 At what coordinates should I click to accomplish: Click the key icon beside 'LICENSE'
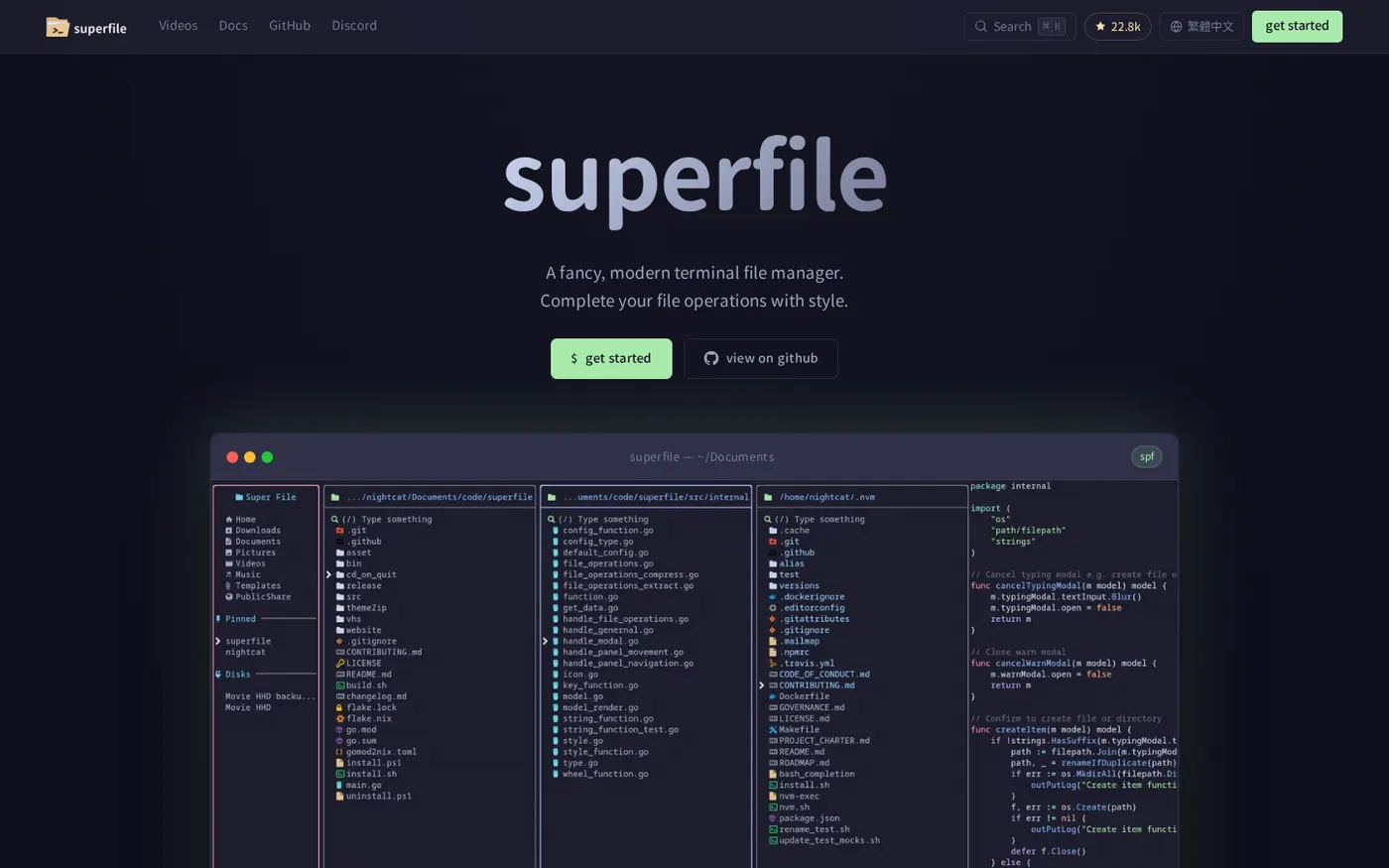[x=340, y=664]
